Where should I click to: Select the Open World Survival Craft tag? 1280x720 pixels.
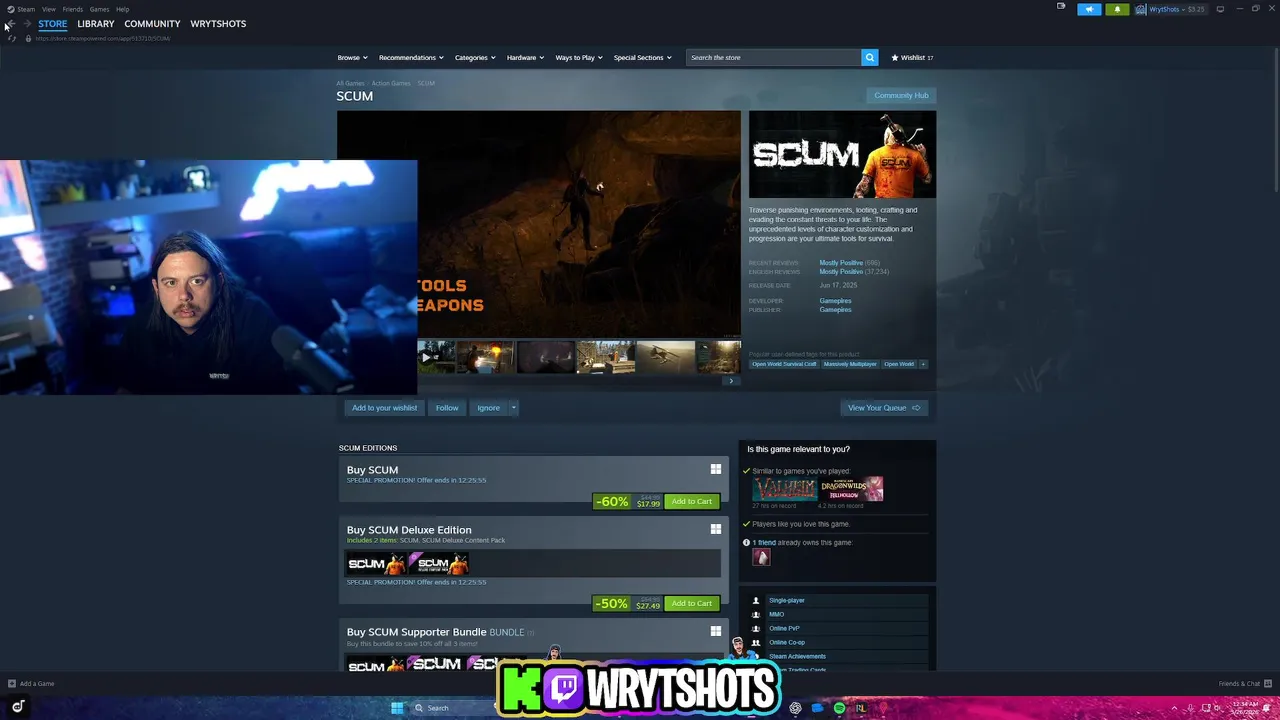pos(784,364)
